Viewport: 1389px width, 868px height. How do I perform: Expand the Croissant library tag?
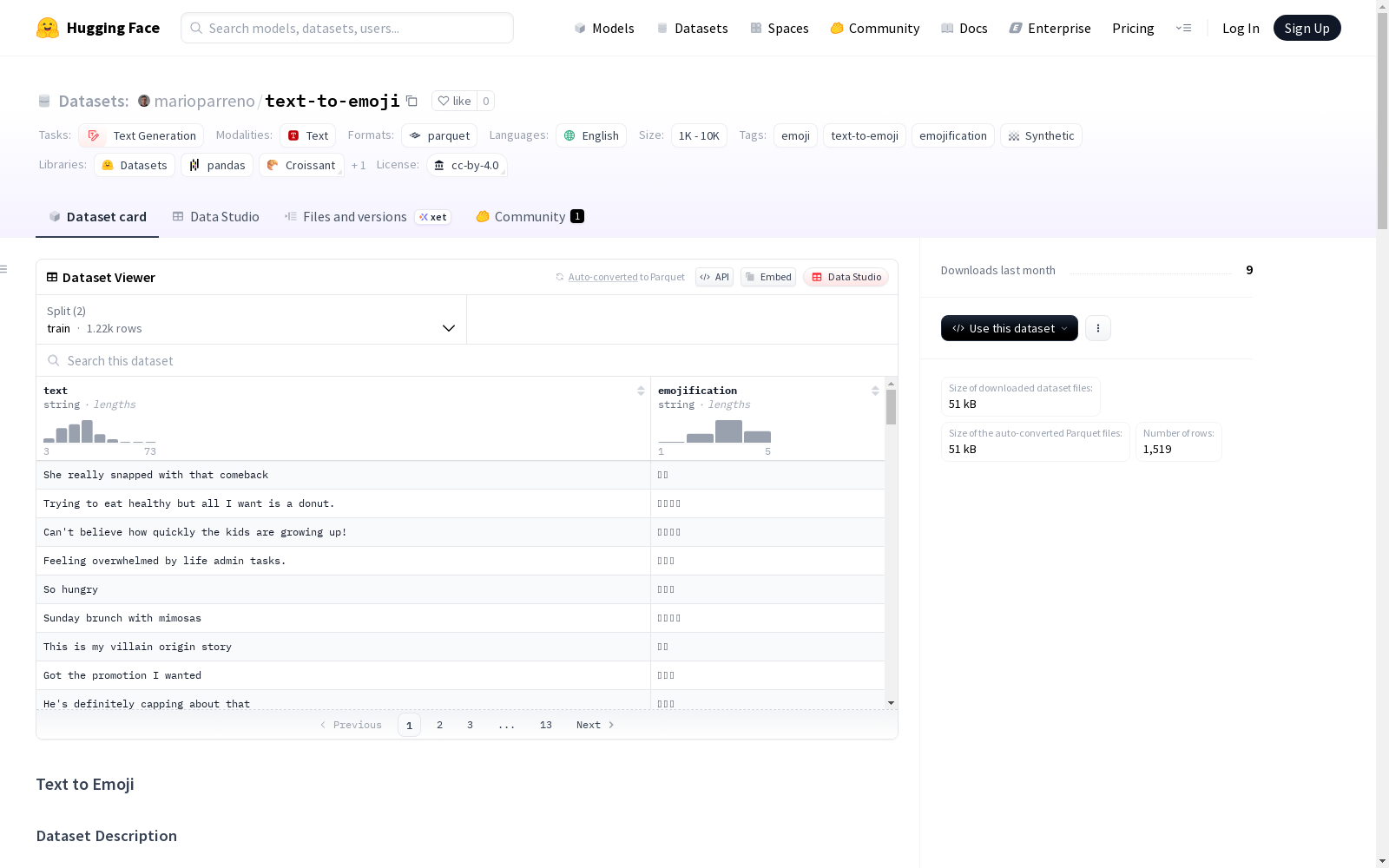click(301, 165)
